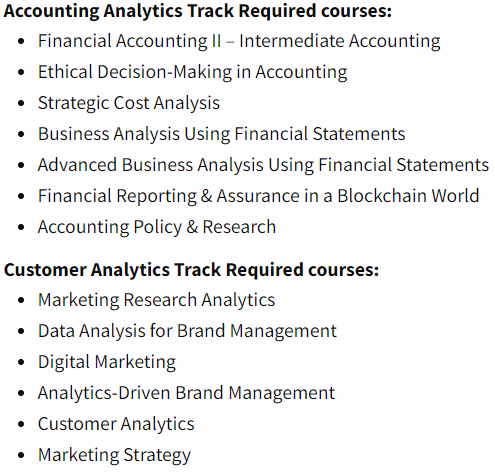Click Data Analysis for Brand Management
The height and width of the screenshot is (476, 495).
tap(187, 331)
